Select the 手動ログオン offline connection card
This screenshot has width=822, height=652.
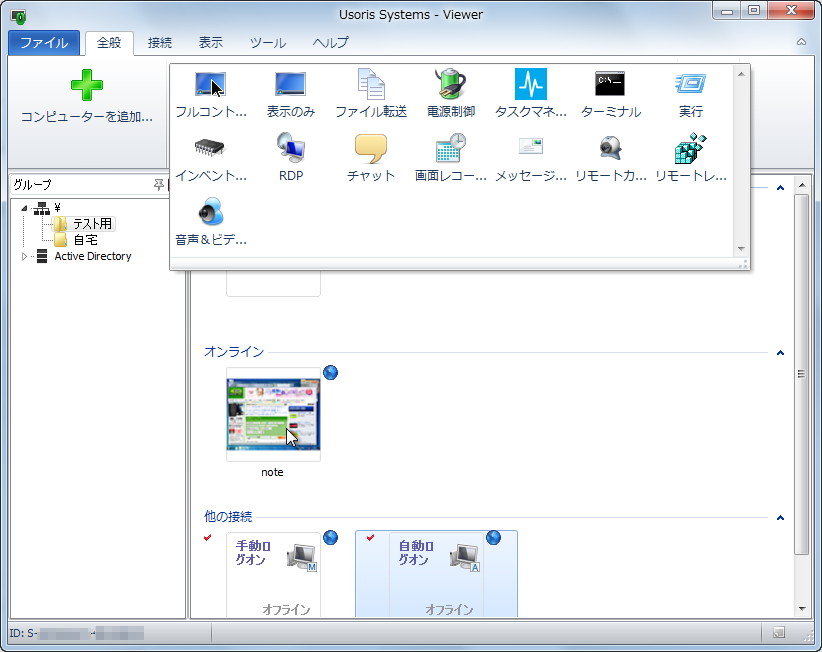273,575
